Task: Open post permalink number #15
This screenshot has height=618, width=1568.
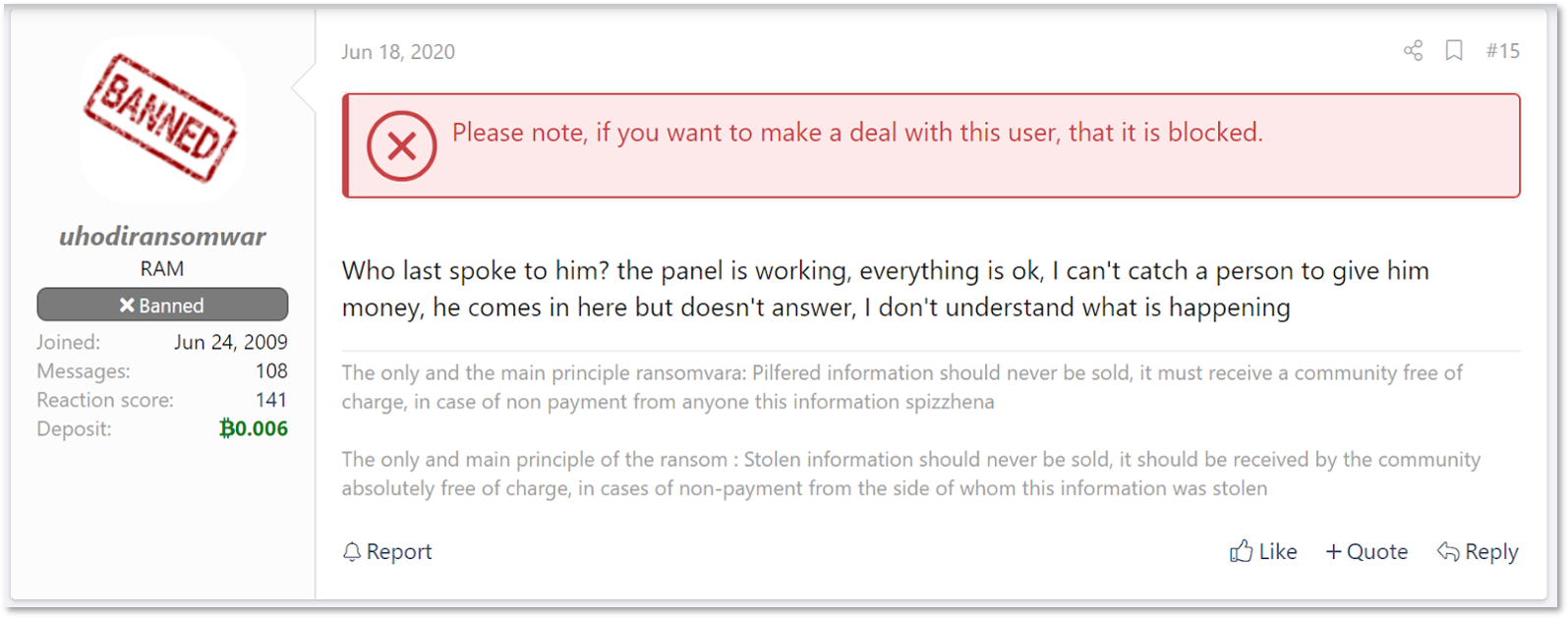Action: point(1502,51)
